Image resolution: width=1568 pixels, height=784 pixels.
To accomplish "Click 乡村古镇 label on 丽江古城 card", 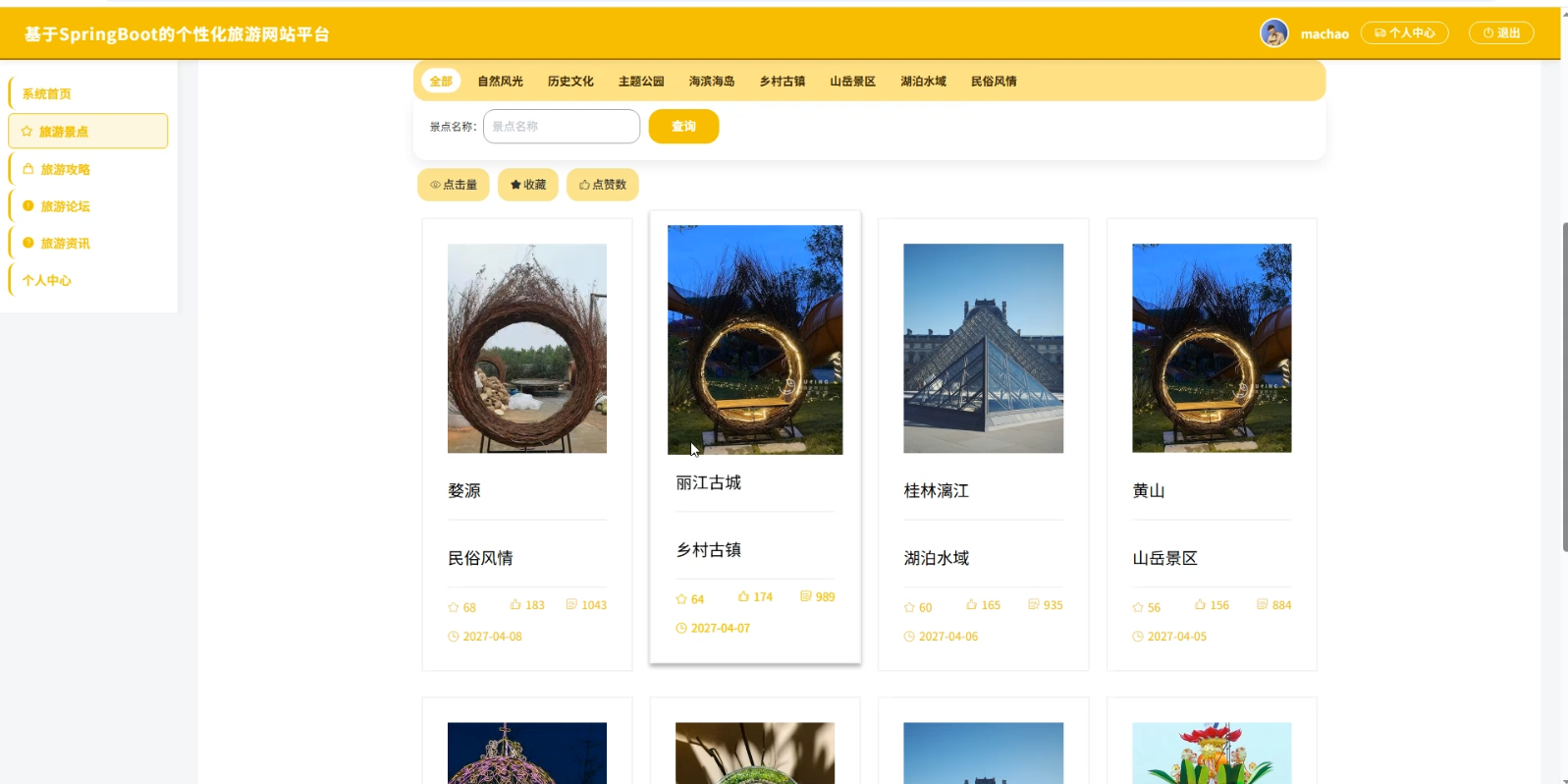I will (709, 550).
